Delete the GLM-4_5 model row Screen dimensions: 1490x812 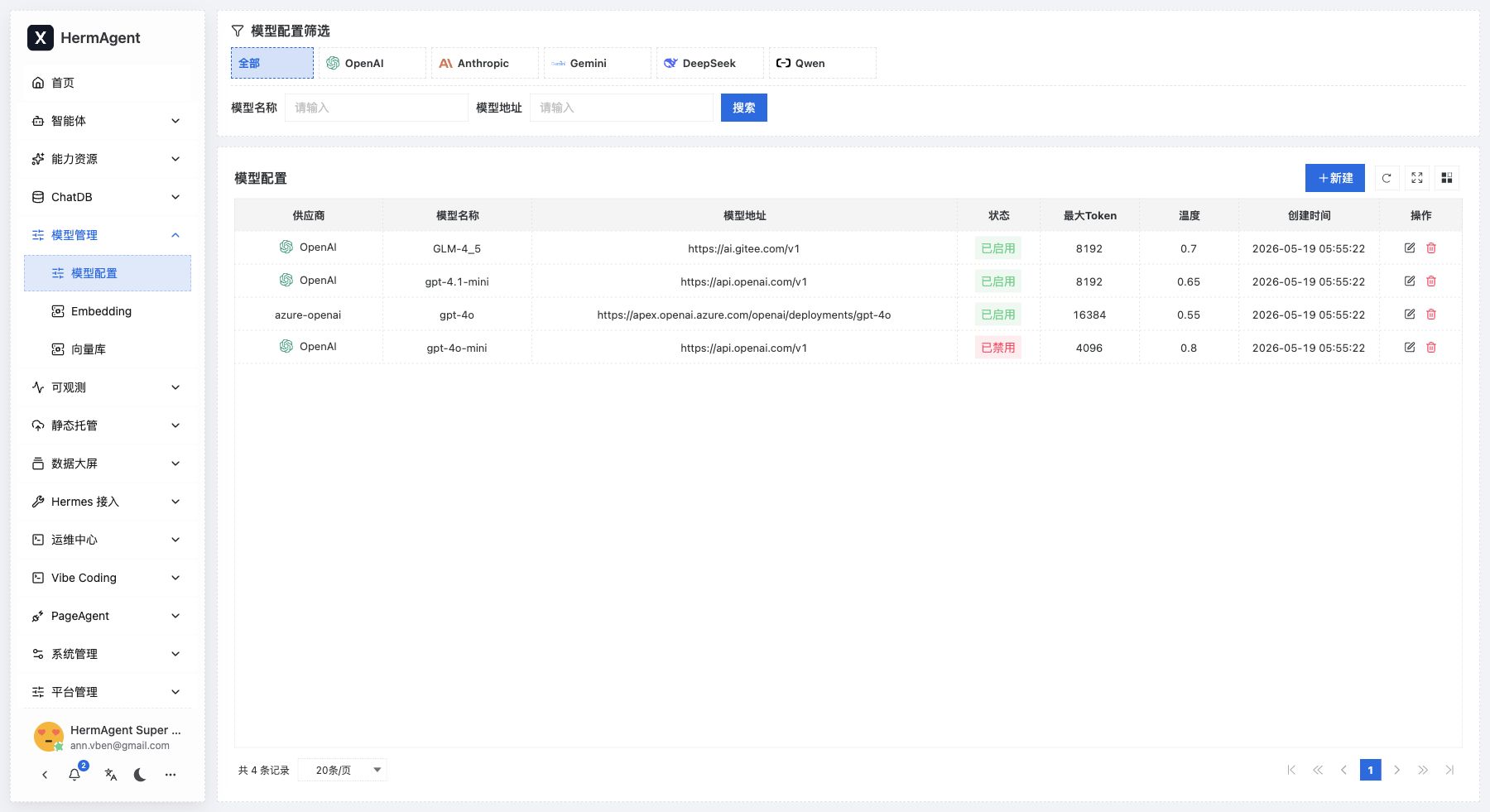[x=1431, y=248]
